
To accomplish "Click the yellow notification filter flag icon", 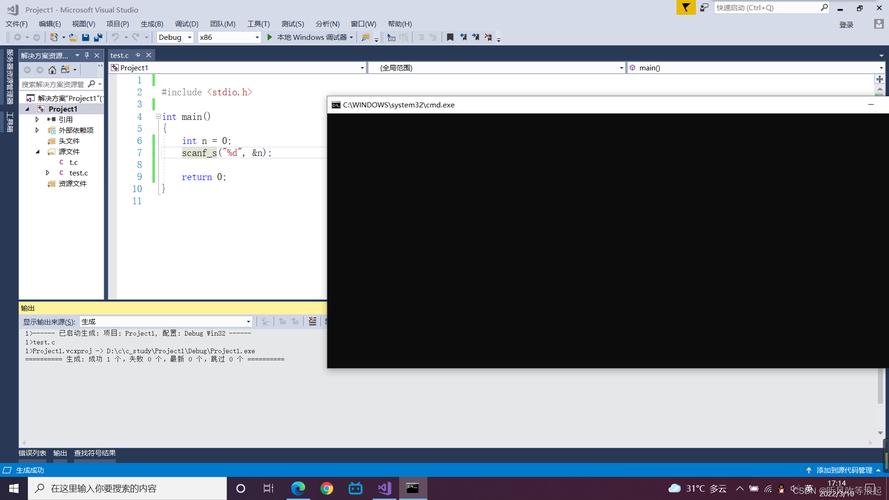I will click(x=685, y=7).
